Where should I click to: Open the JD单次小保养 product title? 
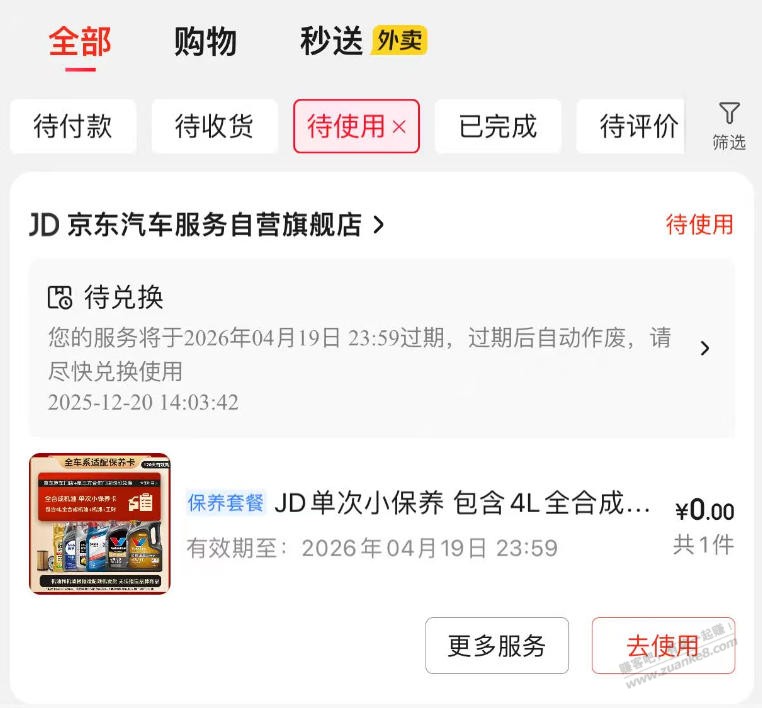[x=462, y=502]
